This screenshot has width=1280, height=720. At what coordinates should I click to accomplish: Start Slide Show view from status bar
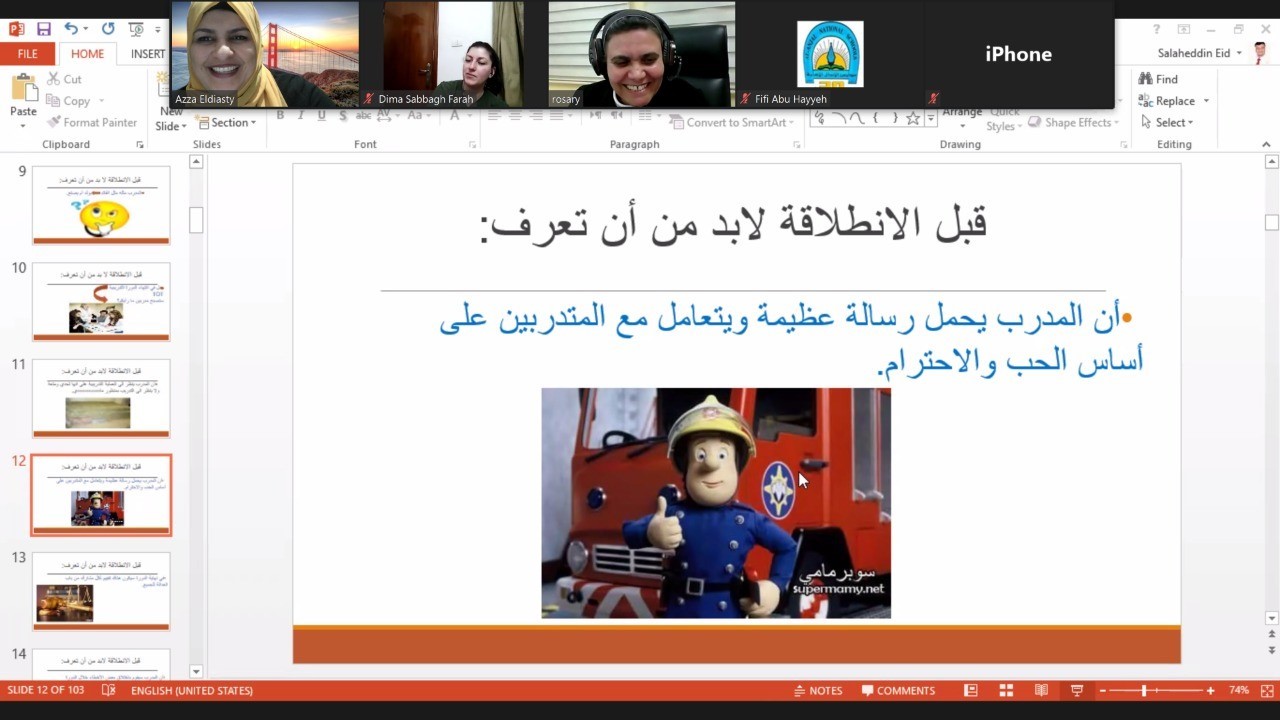tap(1077, 691)
